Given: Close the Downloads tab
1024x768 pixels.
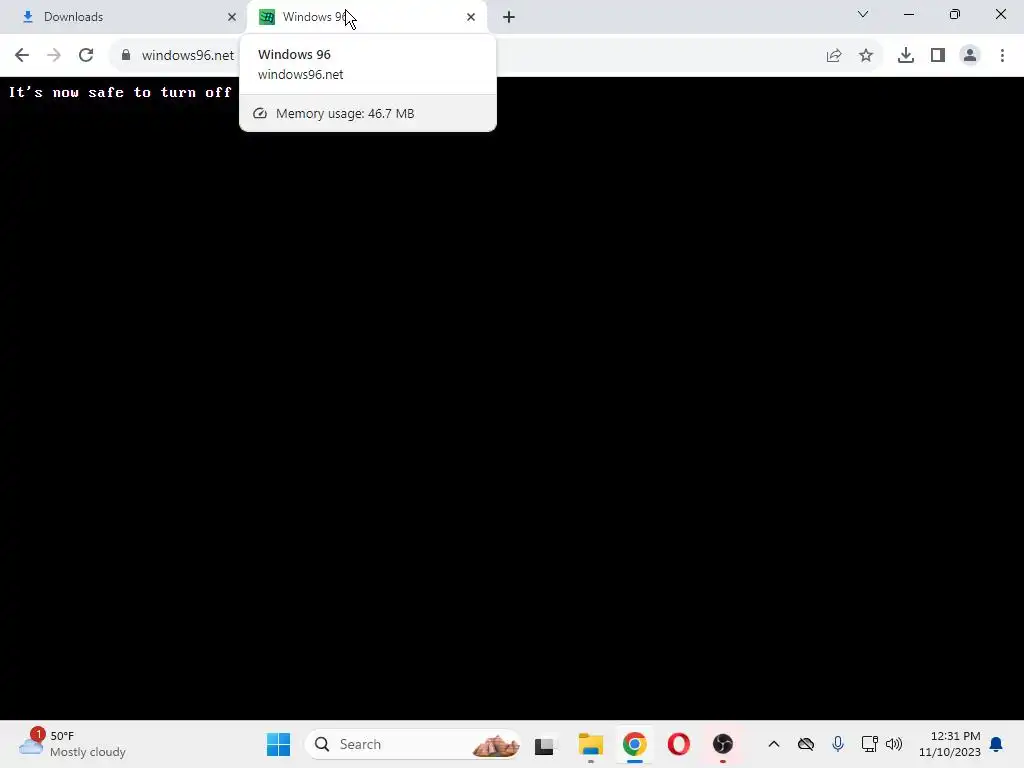Looking at the screenshot, I should 232,17.
